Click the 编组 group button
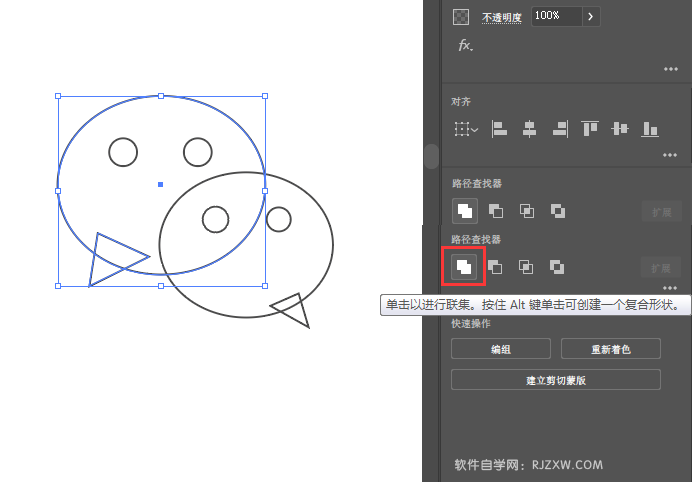Viewport: 692px width, 482px height. pos(501,349)
